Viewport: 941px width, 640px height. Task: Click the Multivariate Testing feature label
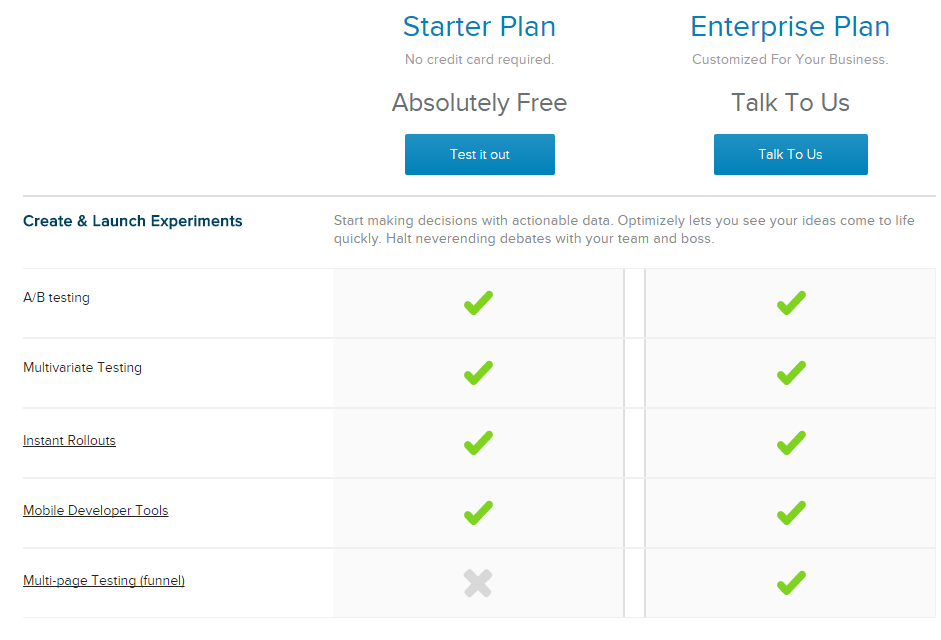pyautogui.click(x=82, y=368)
